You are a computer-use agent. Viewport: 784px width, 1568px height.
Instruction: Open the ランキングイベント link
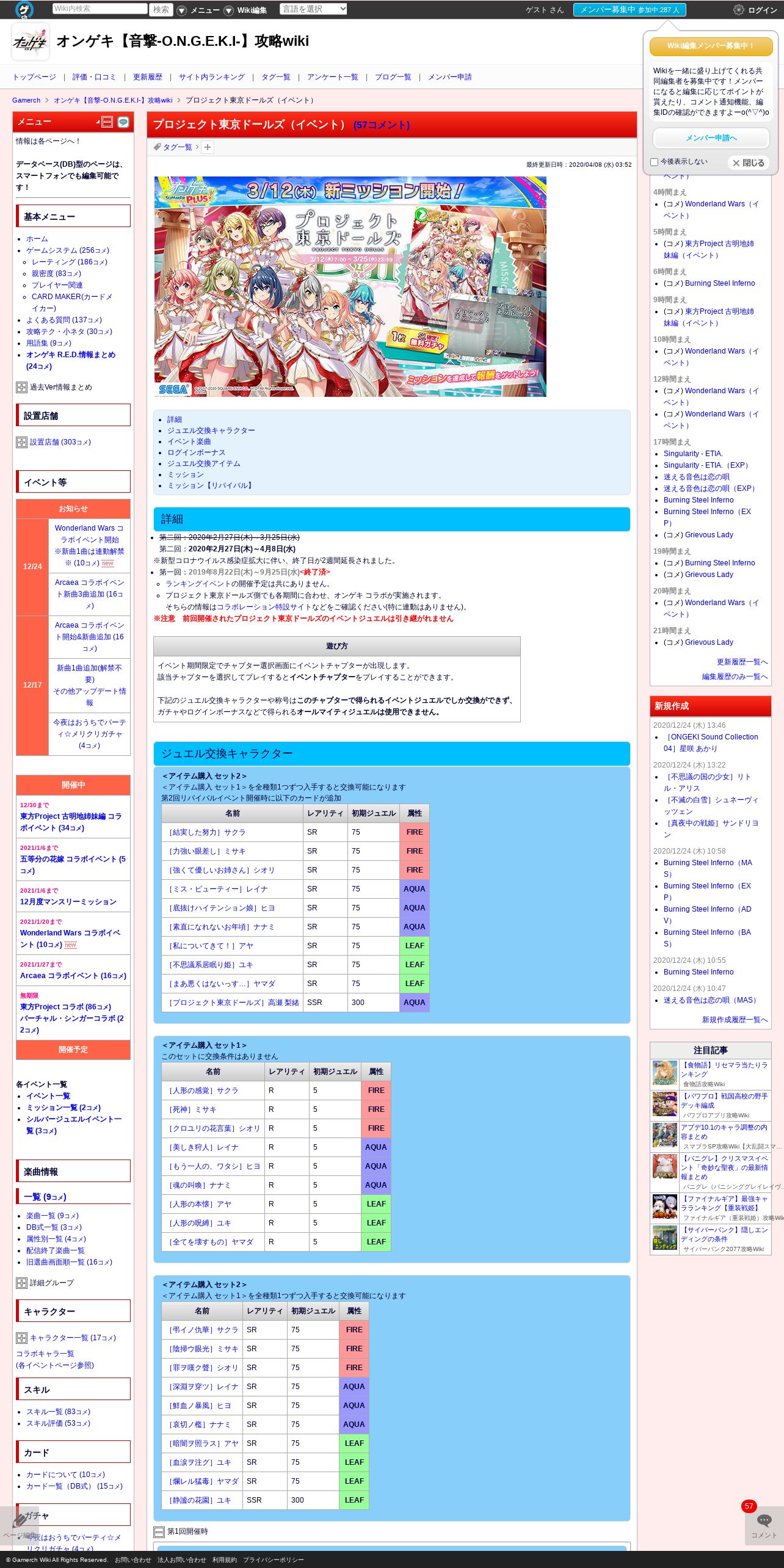(198, 584)
